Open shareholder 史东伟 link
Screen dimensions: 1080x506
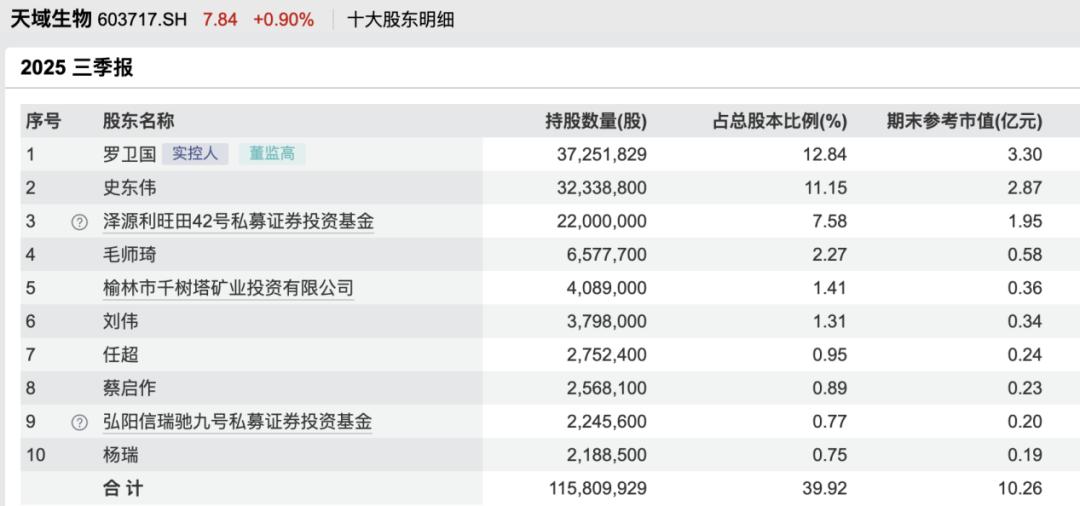129,188
